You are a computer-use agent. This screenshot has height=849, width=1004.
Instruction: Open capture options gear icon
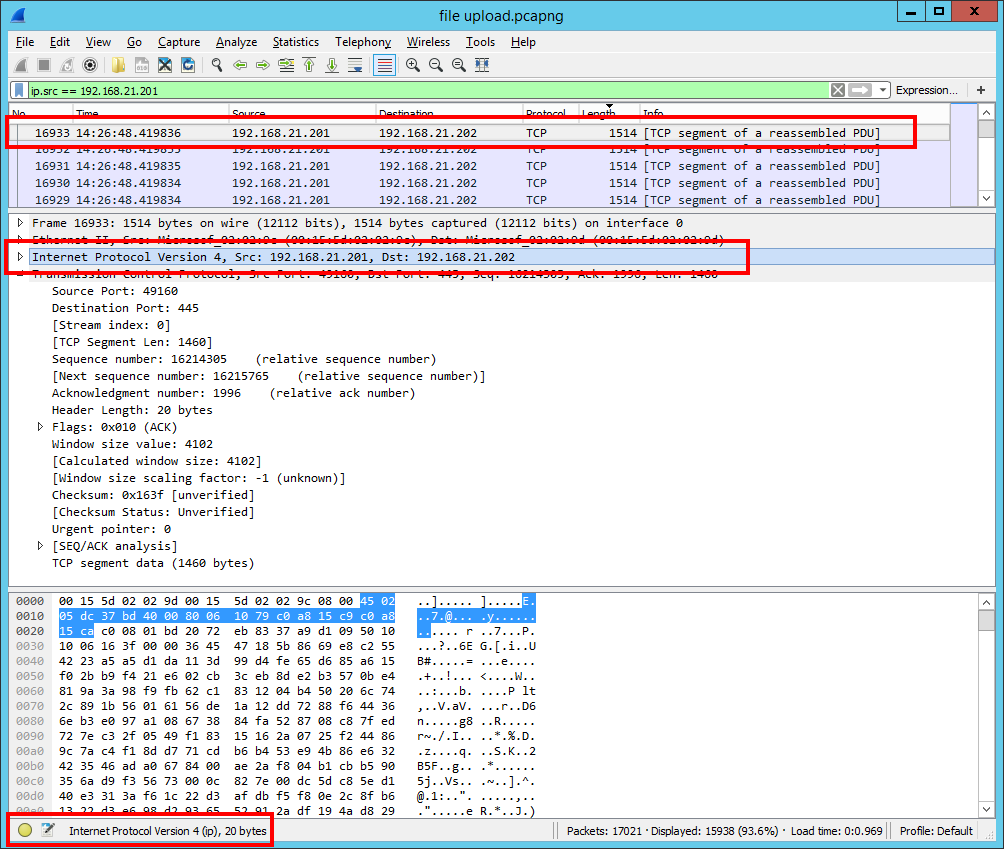coord(90,65)
